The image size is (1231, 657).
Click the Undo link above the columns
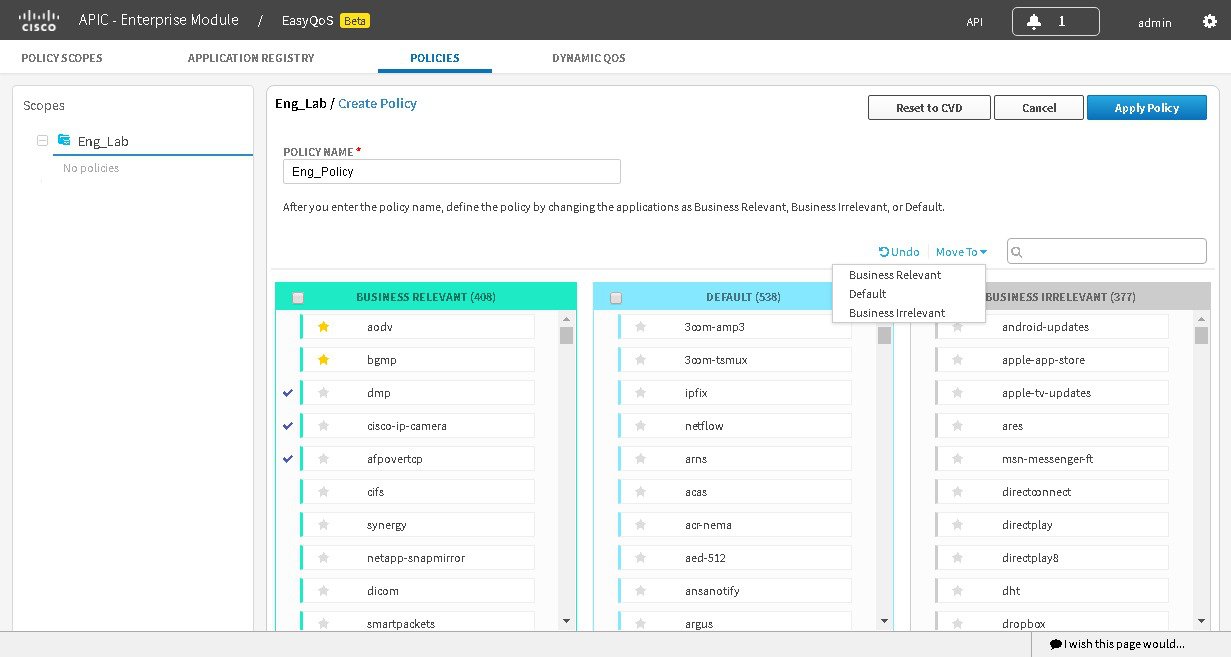click(898, 251)
